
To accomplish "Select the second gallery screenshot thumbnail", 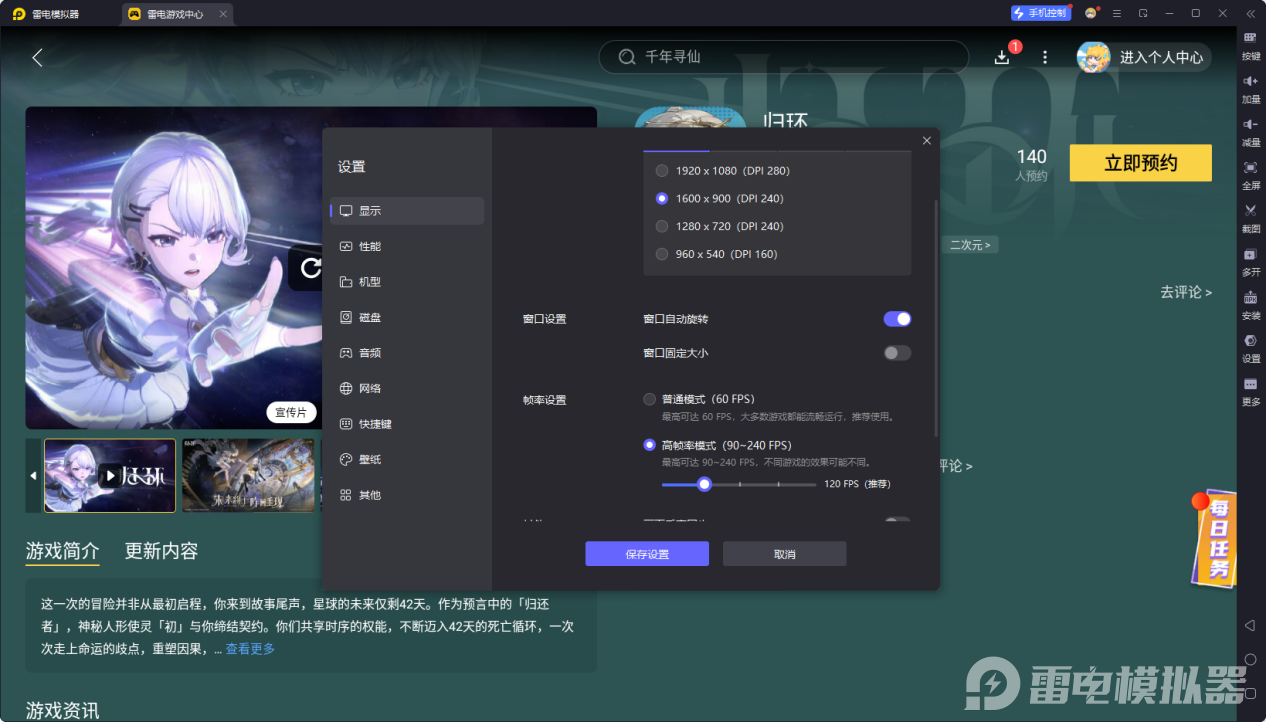I will tap(248, 475).
